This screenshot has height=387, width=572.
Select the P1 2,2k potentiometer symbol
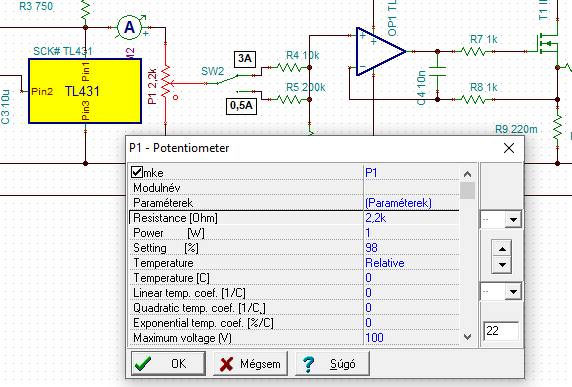tap(166, 82)
